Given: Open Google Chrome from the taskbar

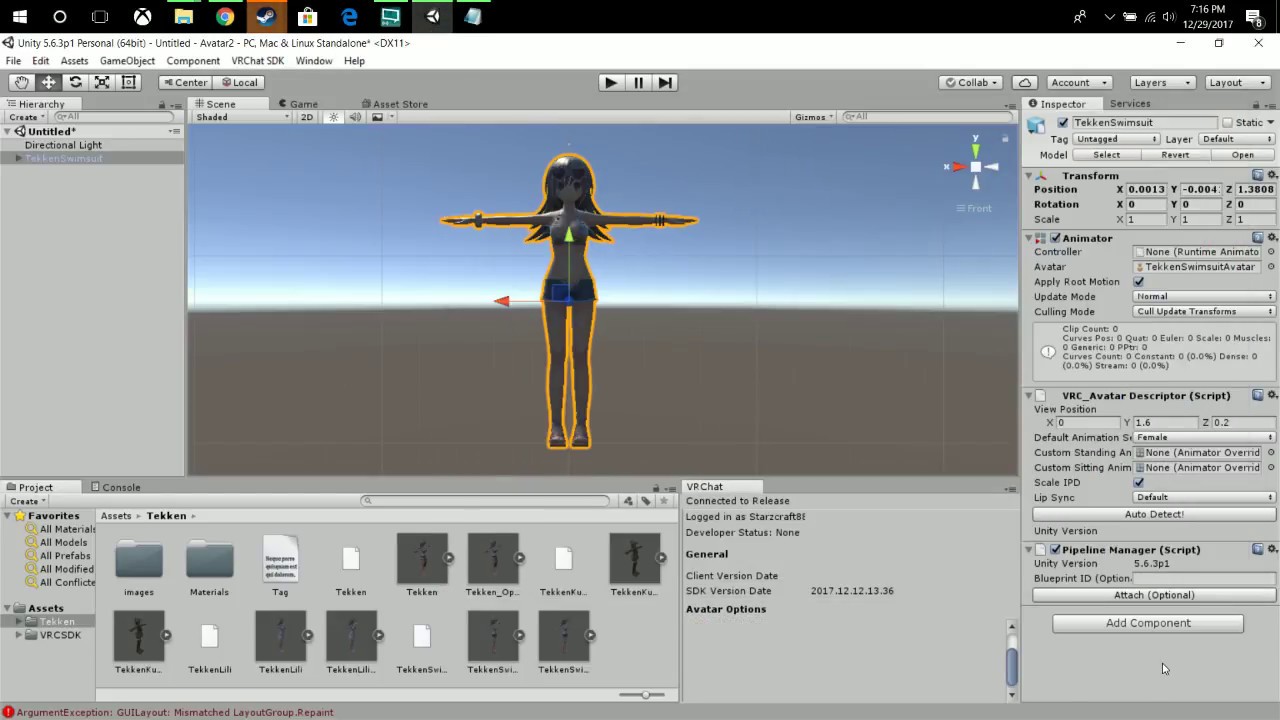Looking at the screenshot, I should coord(225,16).
